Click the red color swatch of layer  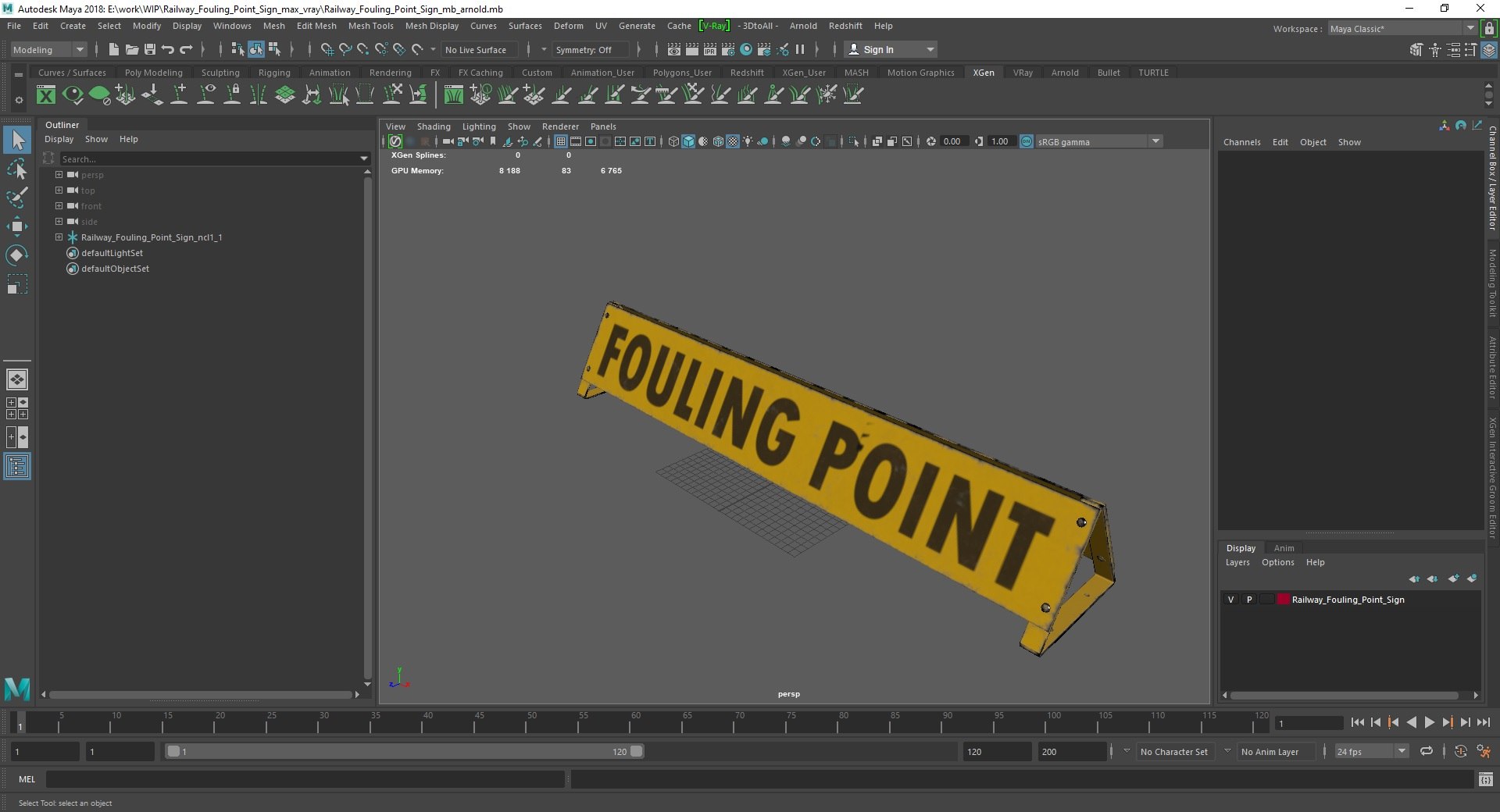point(1283,600)
